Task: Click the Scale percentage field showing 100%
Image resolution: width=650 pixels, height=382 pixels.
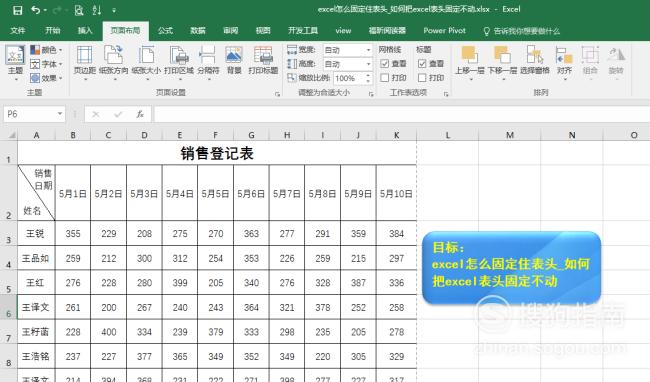Action: [348, 78]
